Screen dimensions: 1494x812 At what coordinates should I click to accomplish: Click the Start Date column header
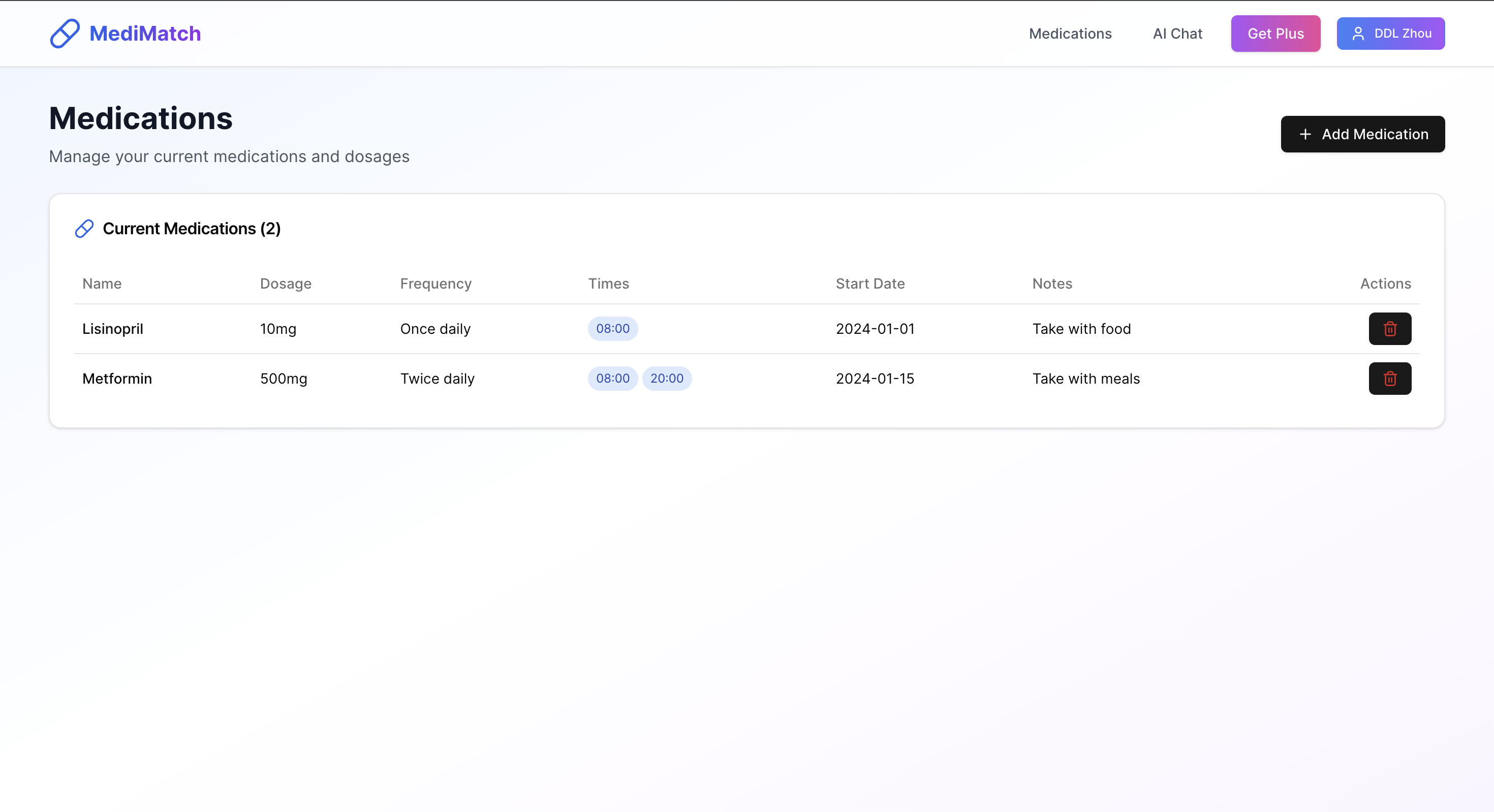[870, 284]
